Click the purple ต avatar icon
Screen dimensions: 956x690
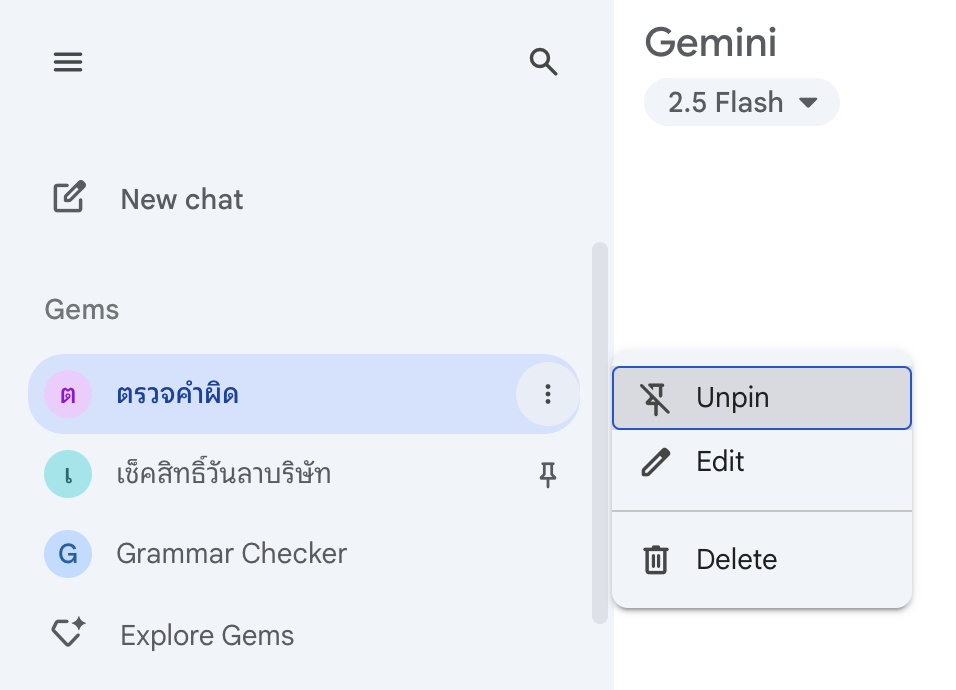click(68, 394)
